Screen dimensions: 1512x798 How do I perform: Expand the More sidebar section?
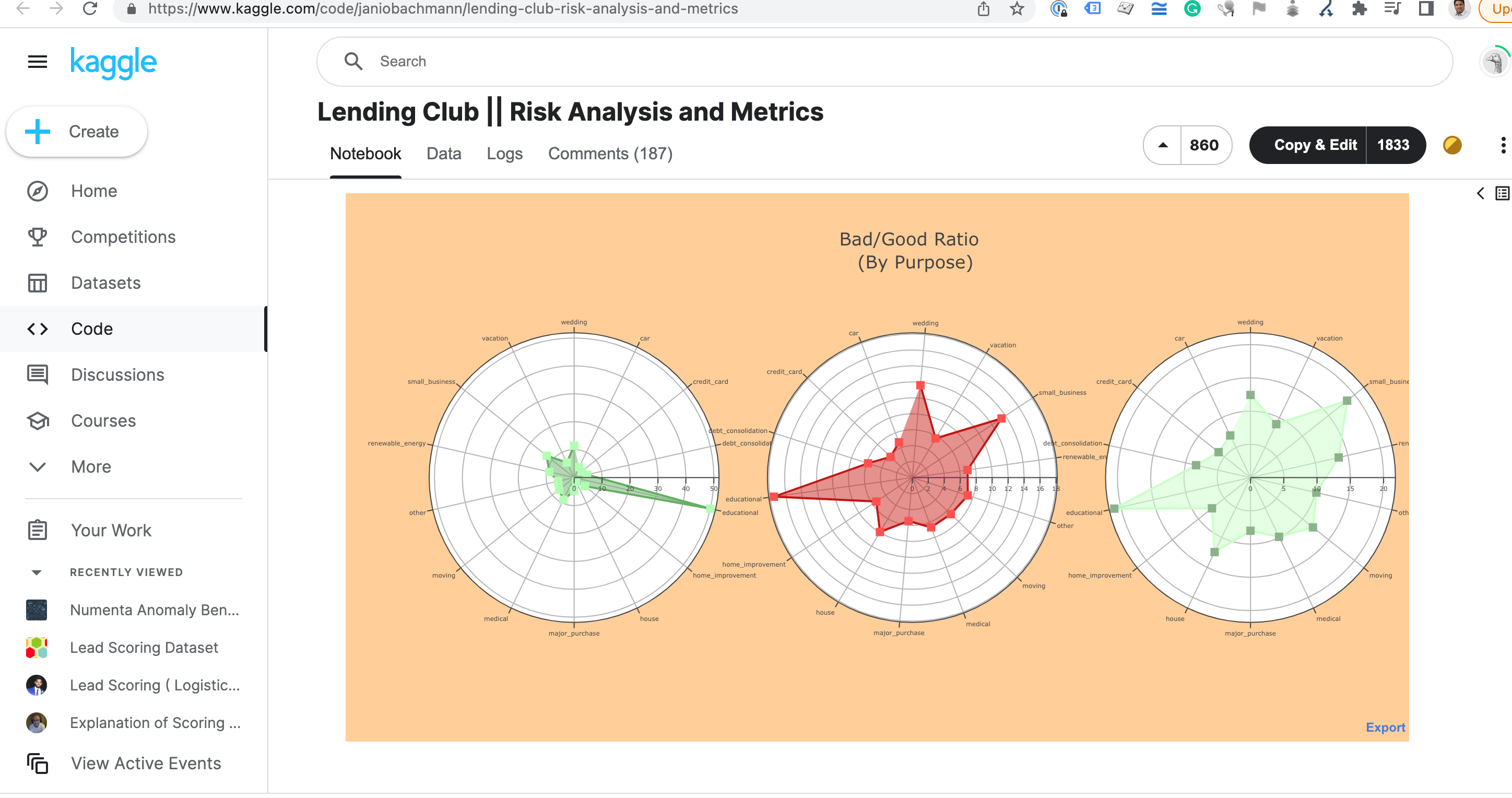point(90,467)
